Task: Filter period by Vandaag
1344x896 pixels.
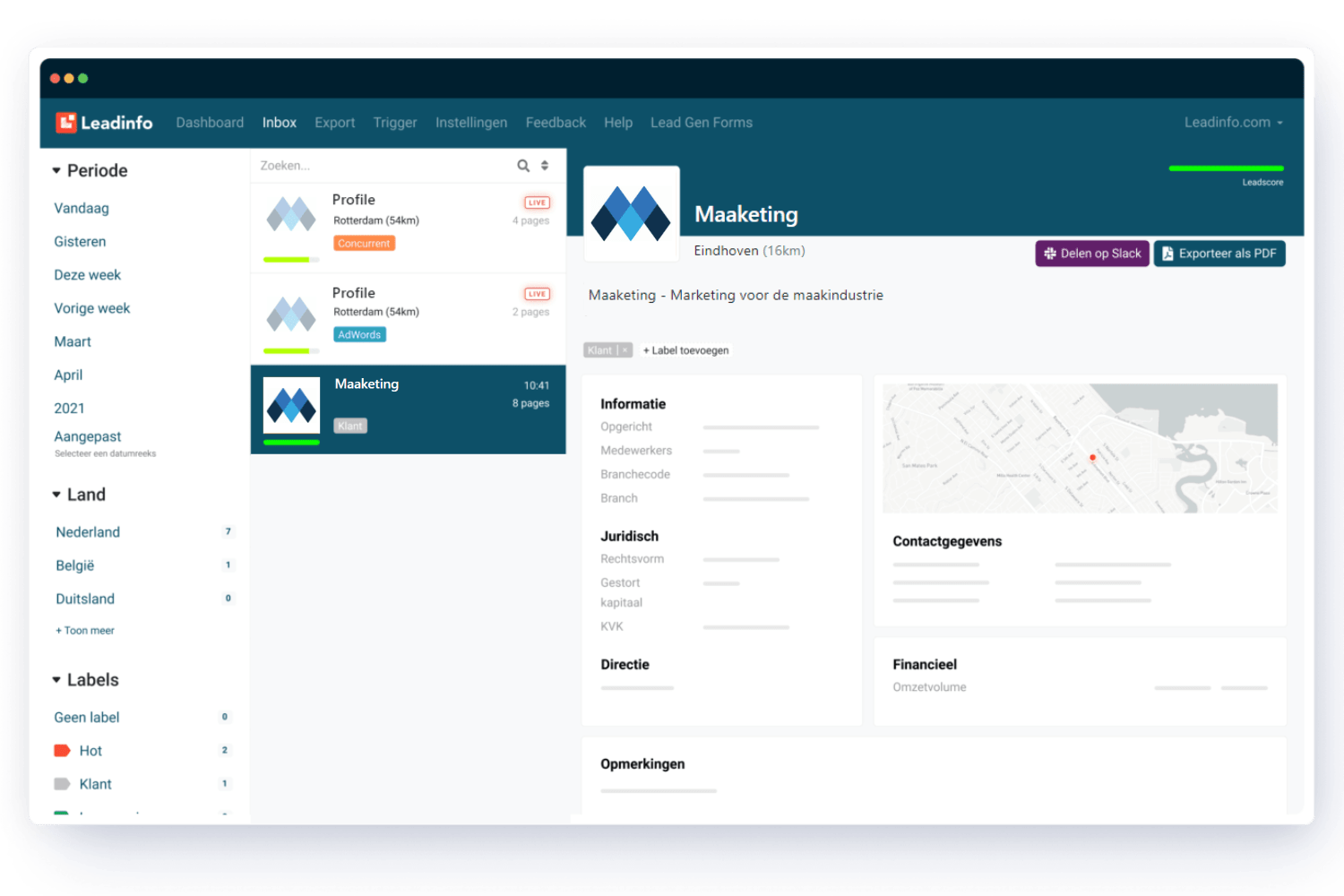Action: coord(82,209)
